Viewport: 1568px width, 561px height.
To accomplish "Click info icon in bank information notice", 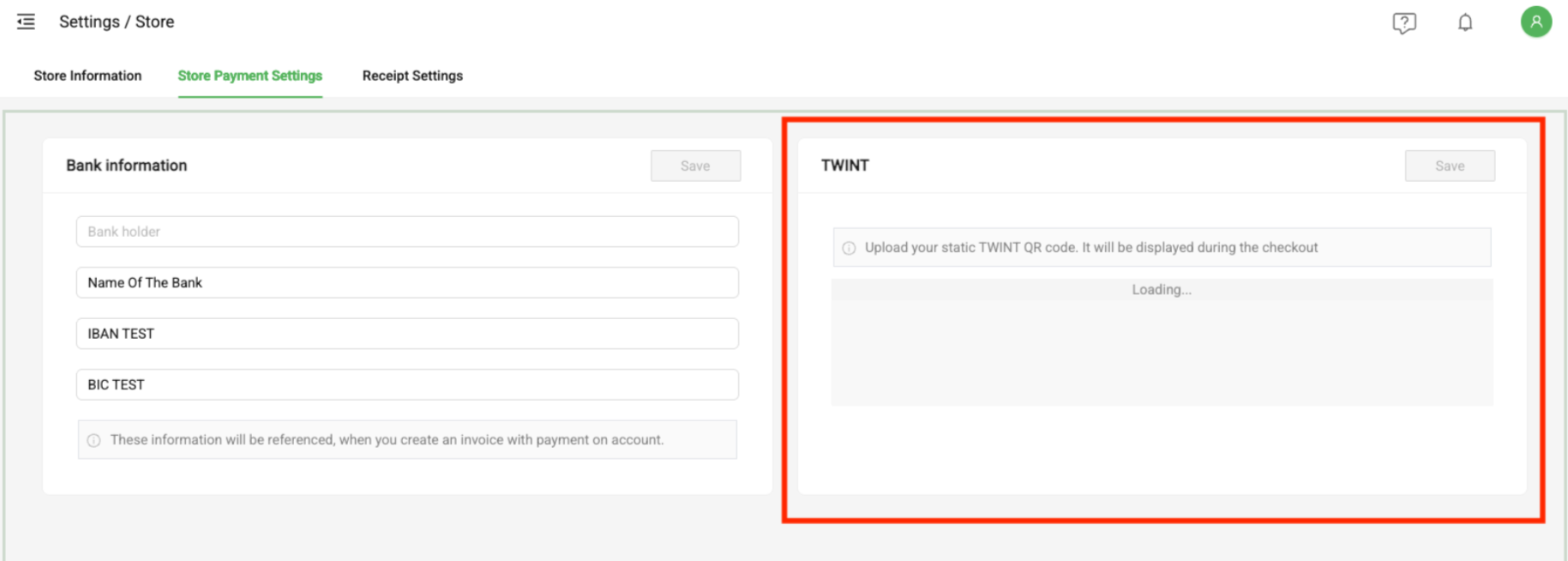I will (x=93, y=440).
